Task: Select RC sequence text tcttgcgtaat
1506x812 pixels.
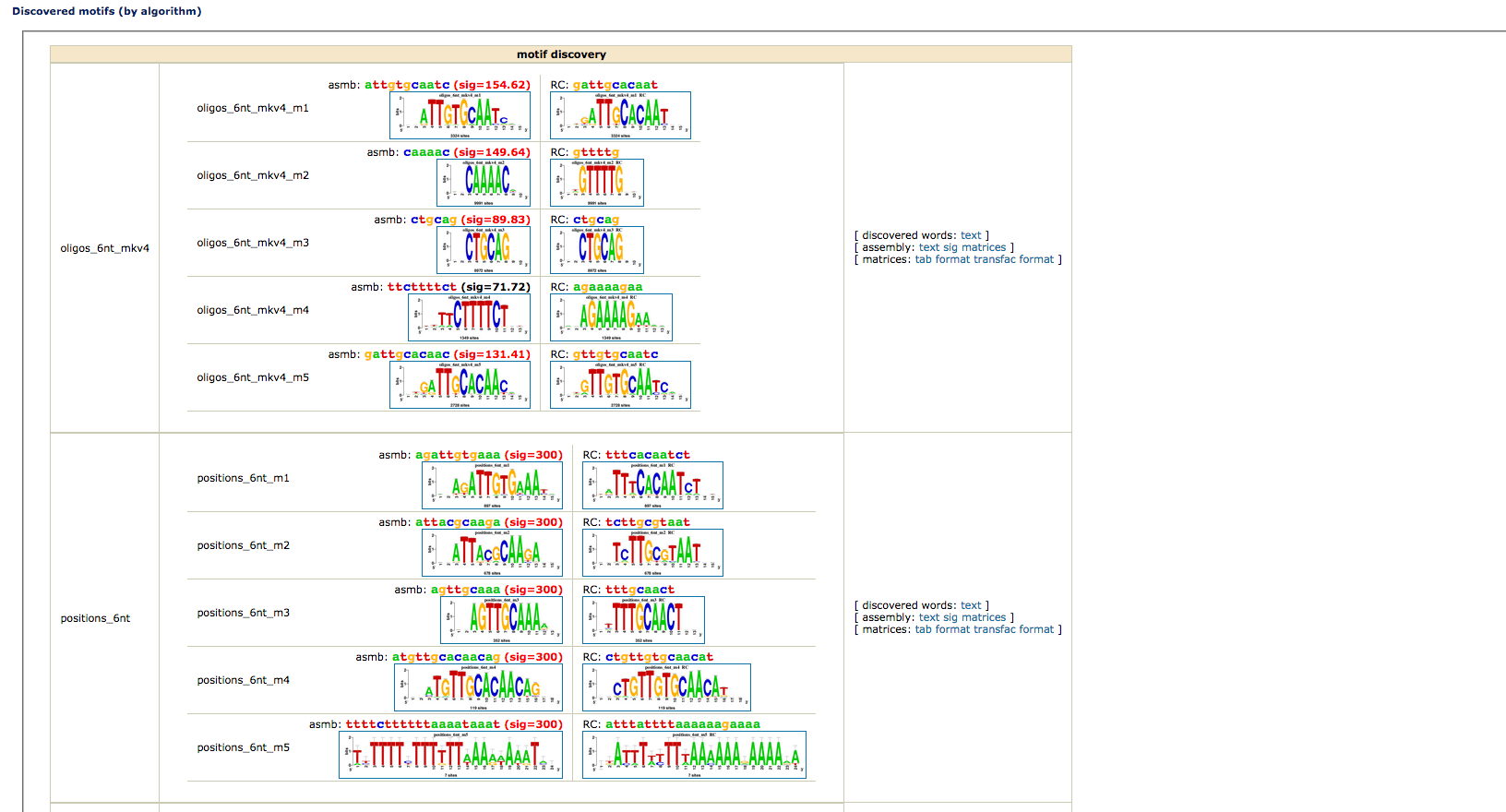Action: point(648,522)
